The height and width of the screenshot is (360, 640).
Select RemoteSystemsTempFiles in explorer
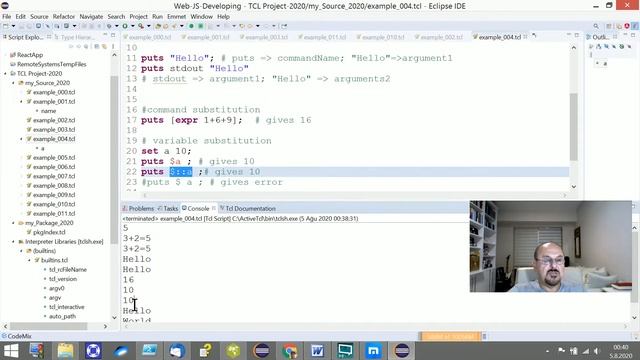pos(51,64)
